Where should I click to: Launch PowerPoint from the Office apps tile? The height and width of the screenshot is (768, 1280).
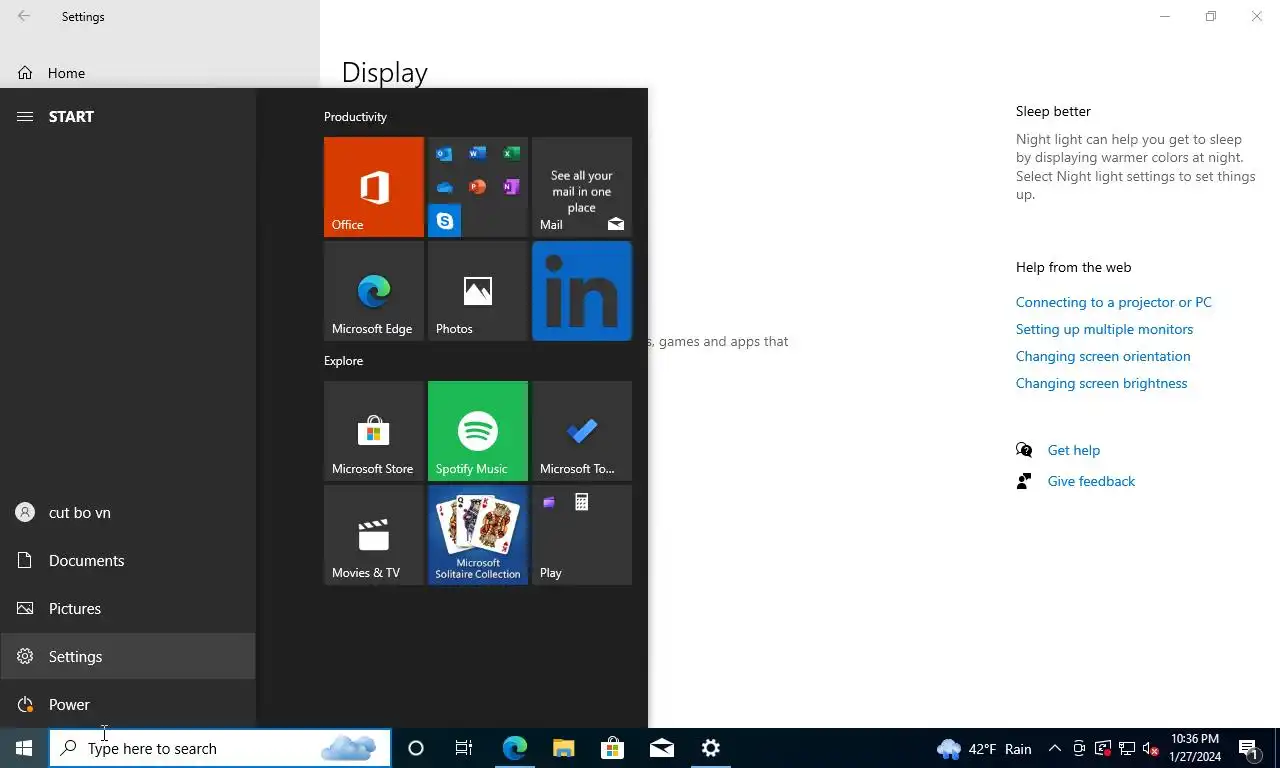click(478, 187)
